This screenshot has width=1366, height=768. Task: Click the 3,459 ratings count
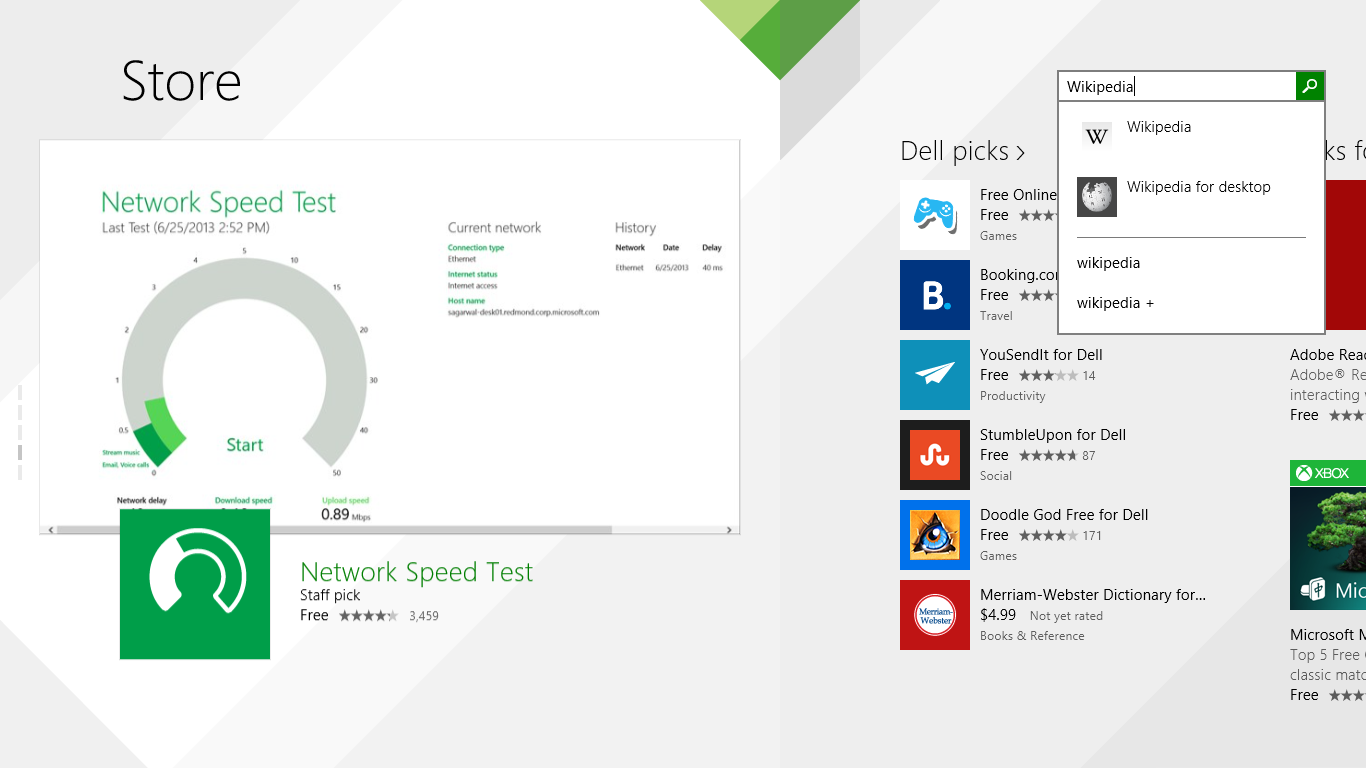[424, 616]
